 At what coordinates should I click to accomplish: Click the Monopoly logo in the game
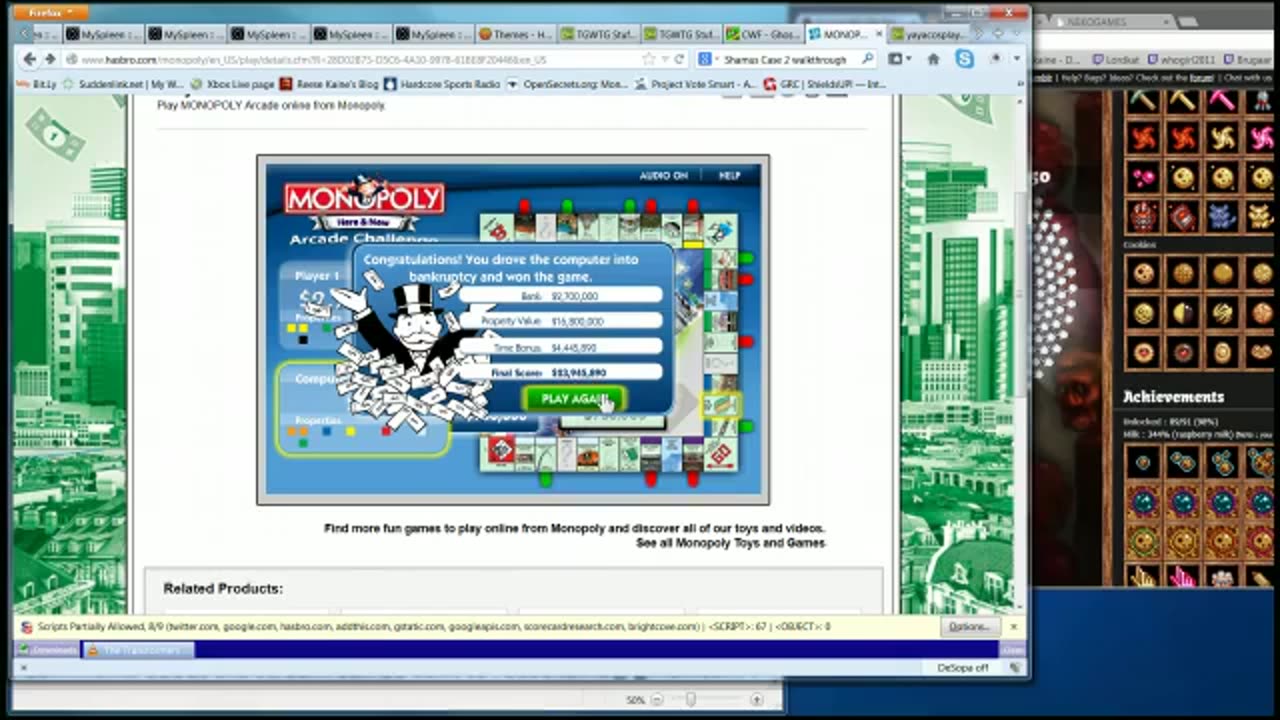click(364, 200)
